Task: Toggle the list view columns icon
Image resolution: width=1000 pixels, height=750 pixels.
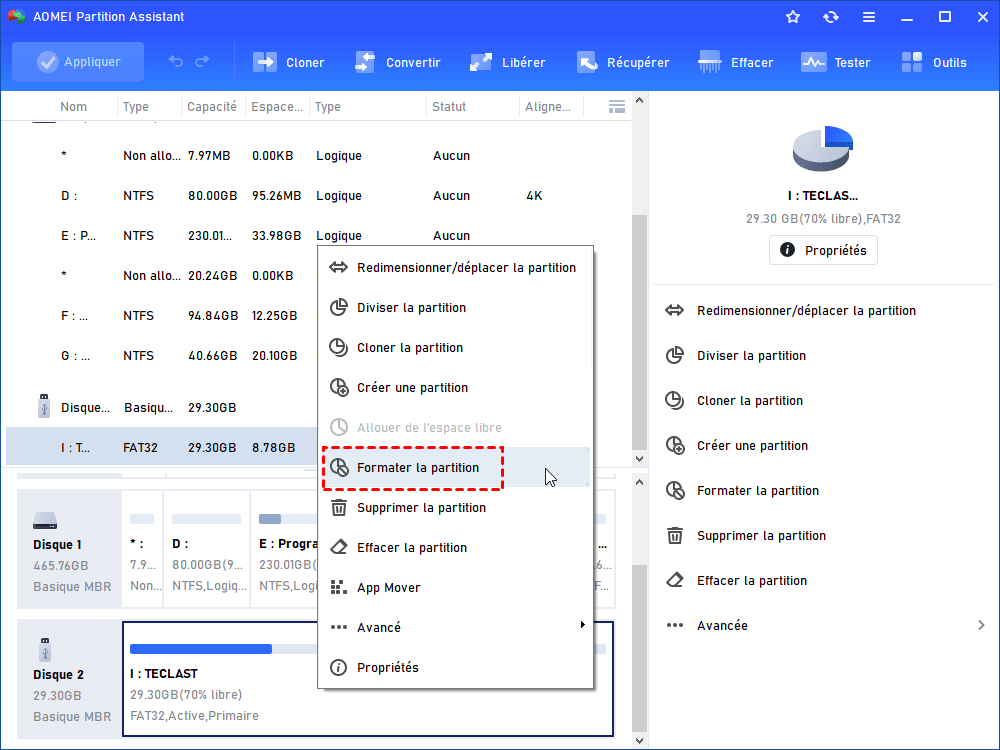Action: [x=617, y=106]
